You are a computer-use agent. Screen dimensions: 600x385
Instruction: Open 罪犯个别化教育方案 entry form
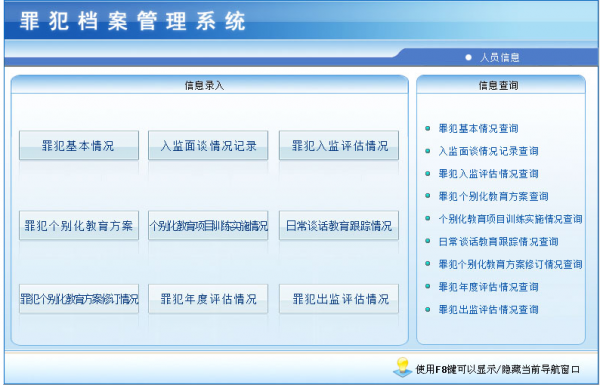click(79, 225)
